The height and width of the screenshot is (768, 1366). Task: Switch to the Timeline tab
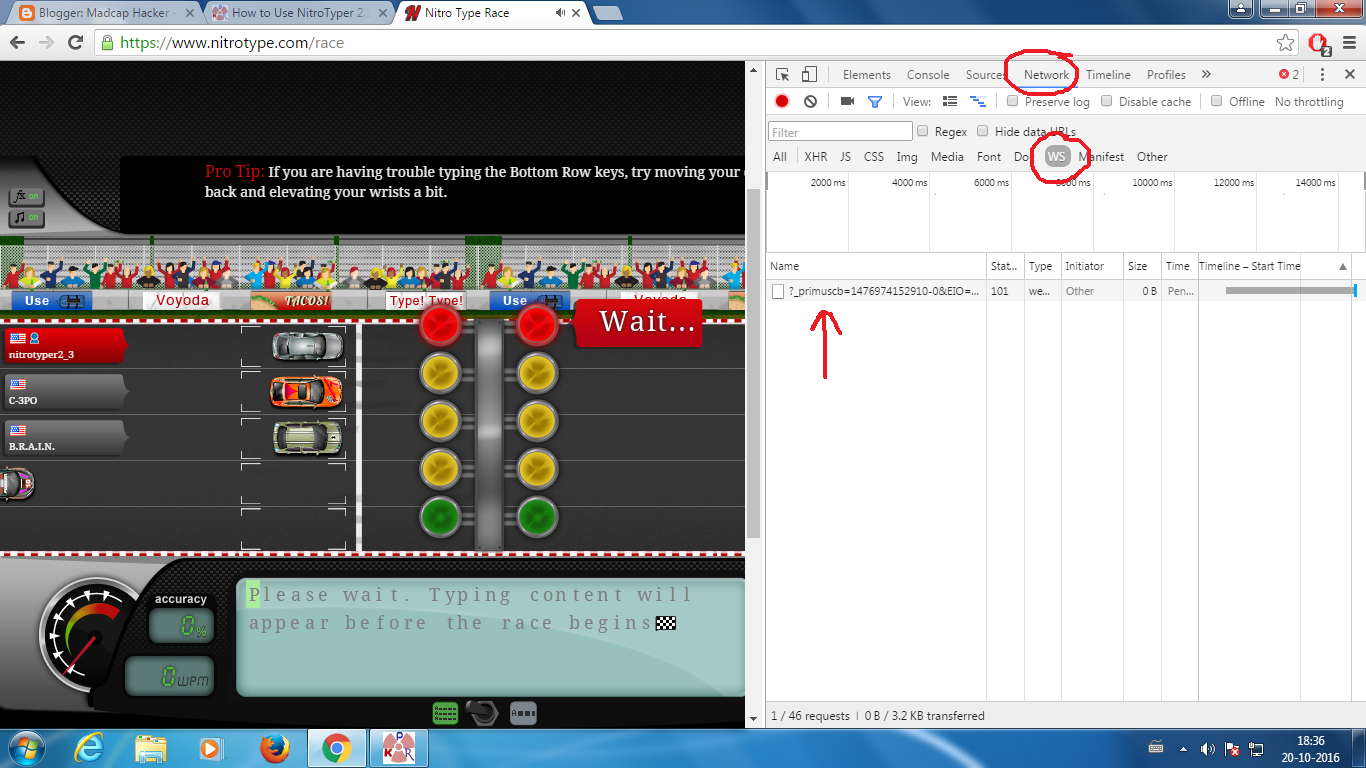(x=1108, y=75)
